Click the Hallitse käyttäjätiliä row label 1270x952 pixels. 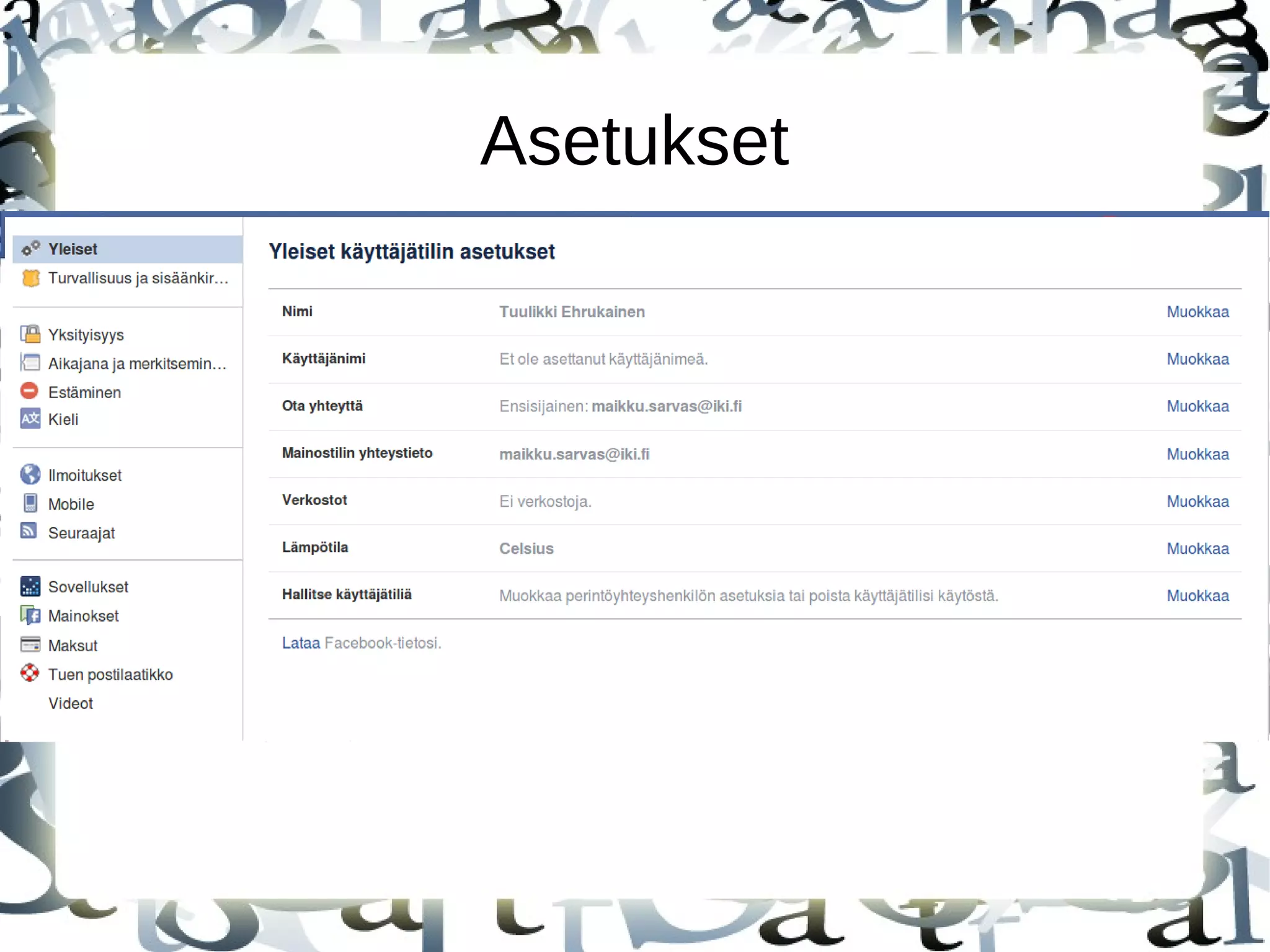(x=347, y=594)
